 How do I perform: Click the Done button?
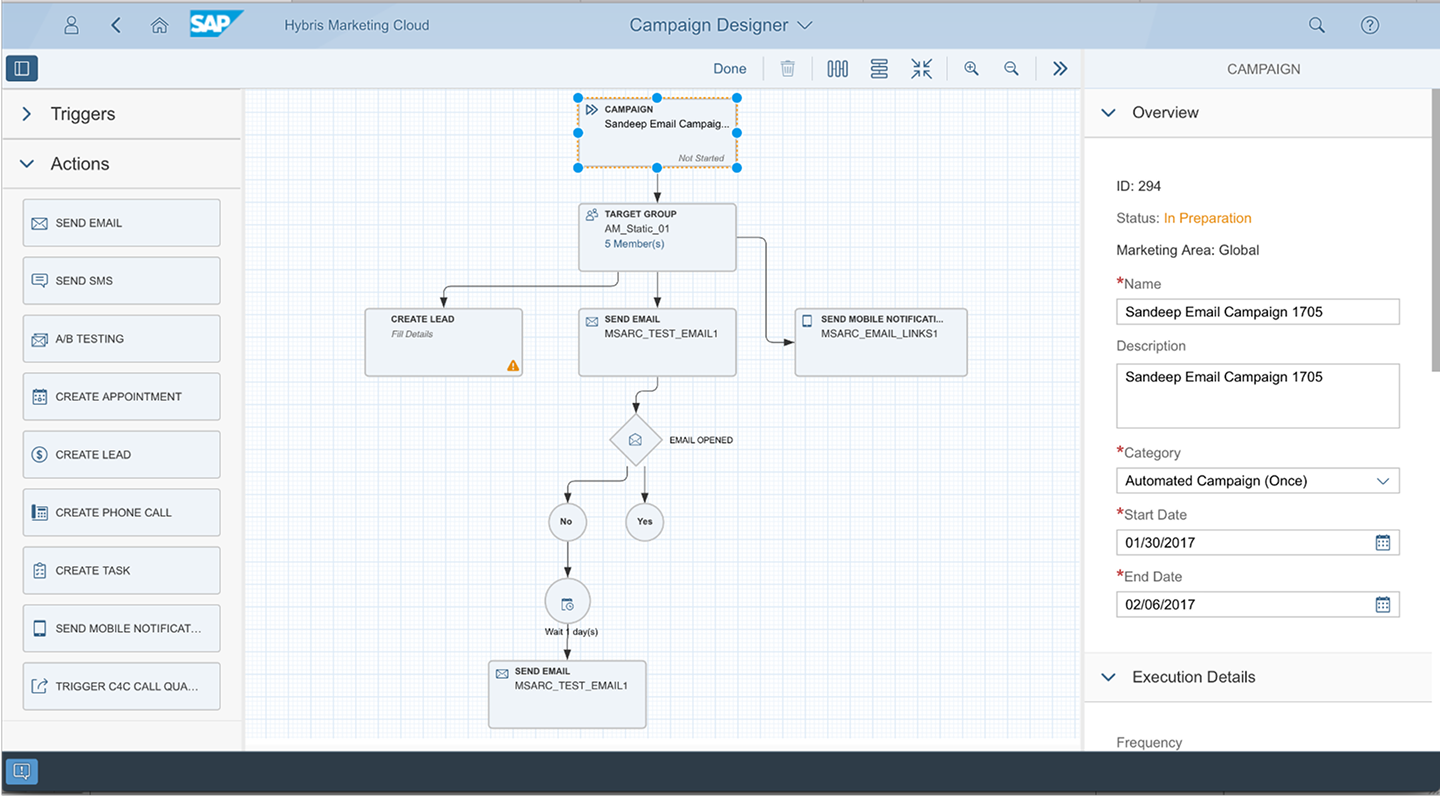click(729, 69)
